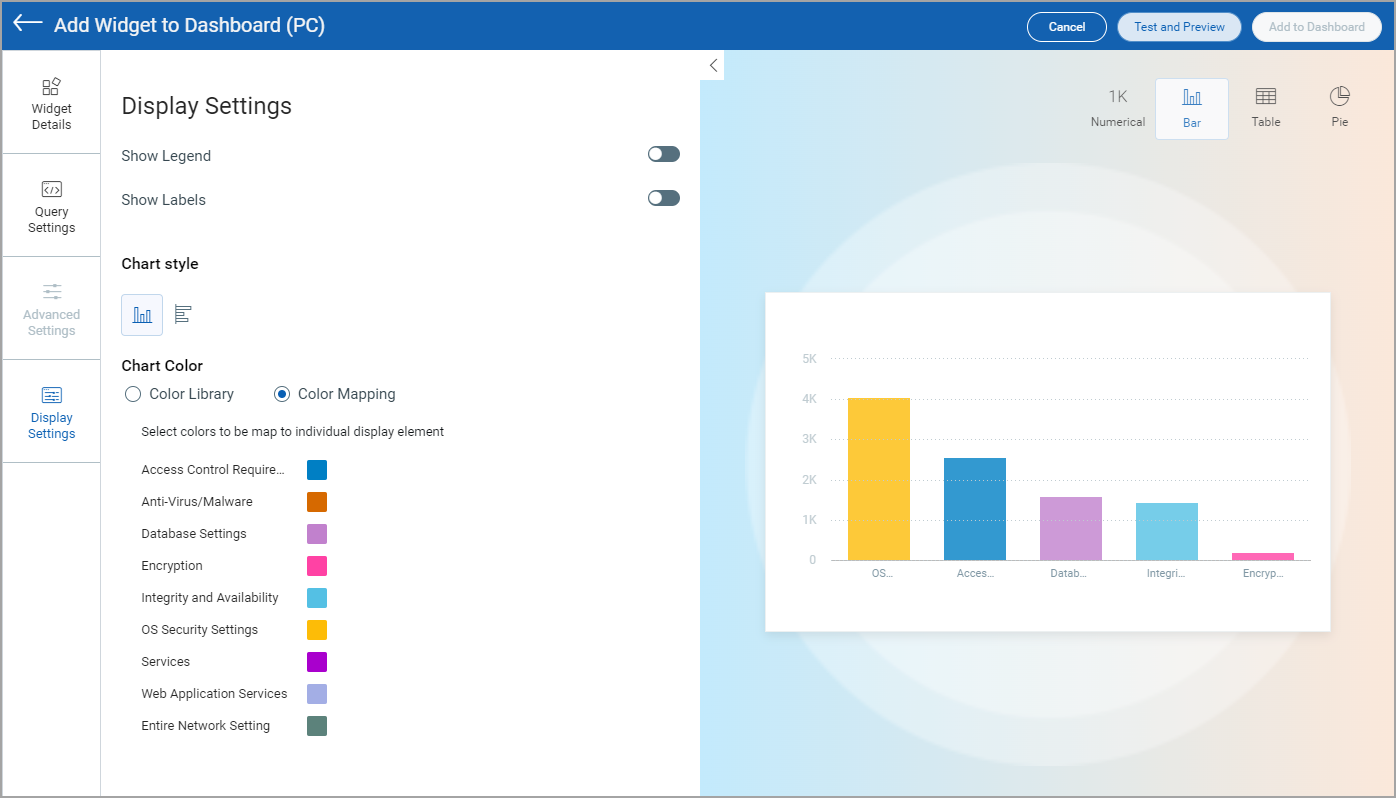This screenshot has height=798, width=1396.
Task: Turn on the Show Labels switch
Action: [x=664, y=198]
